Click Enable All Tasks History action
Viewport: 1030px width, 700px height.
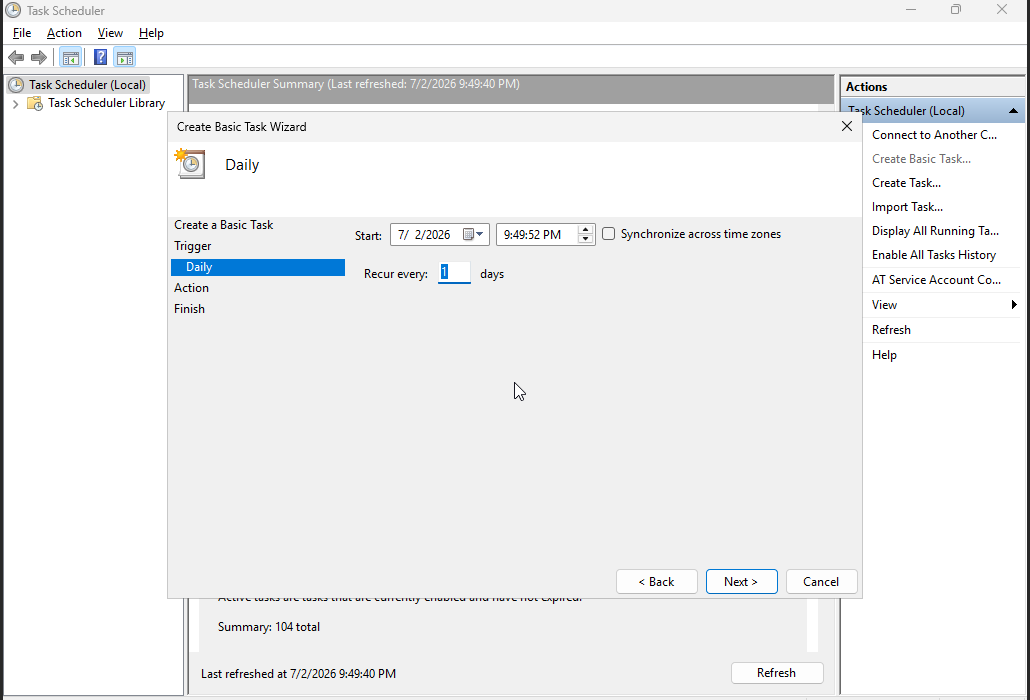click(x=933, y=255)
